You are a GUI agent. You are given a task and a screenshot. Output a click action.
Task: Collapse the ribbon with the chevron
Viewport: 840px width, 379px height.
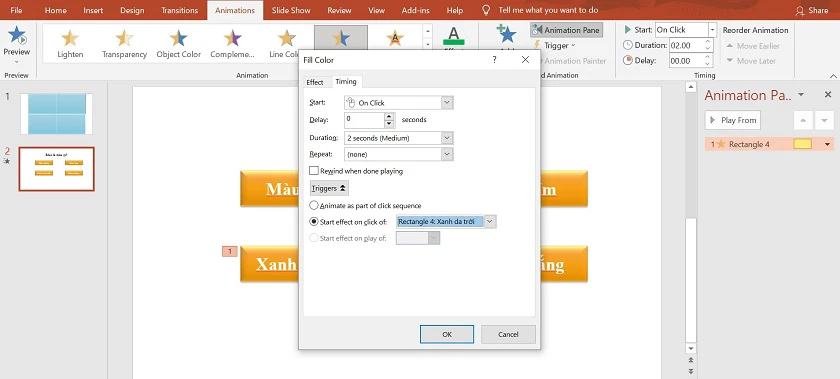point(833,76)
